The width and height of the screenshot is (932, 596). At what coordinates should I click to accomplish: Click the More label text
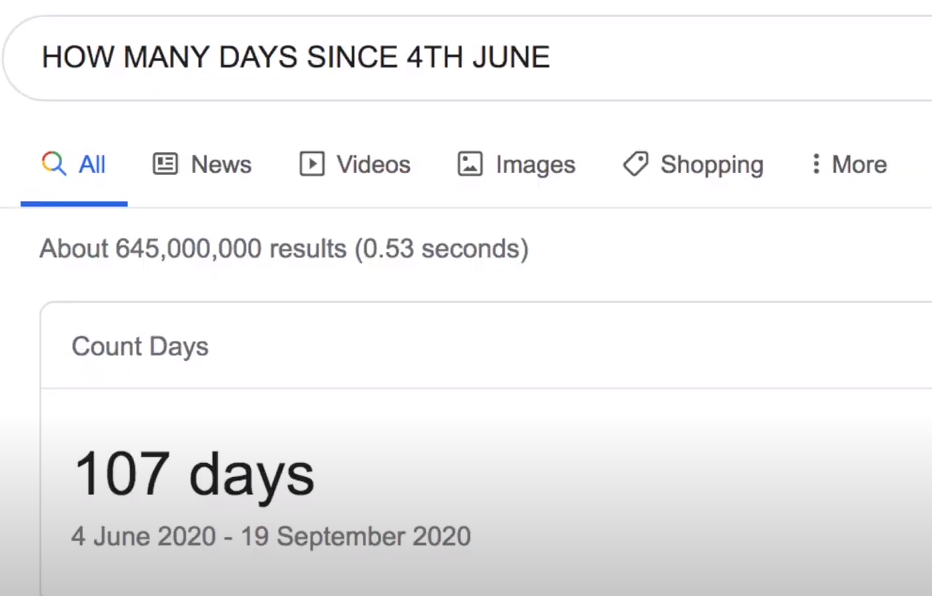coord(859,164)
